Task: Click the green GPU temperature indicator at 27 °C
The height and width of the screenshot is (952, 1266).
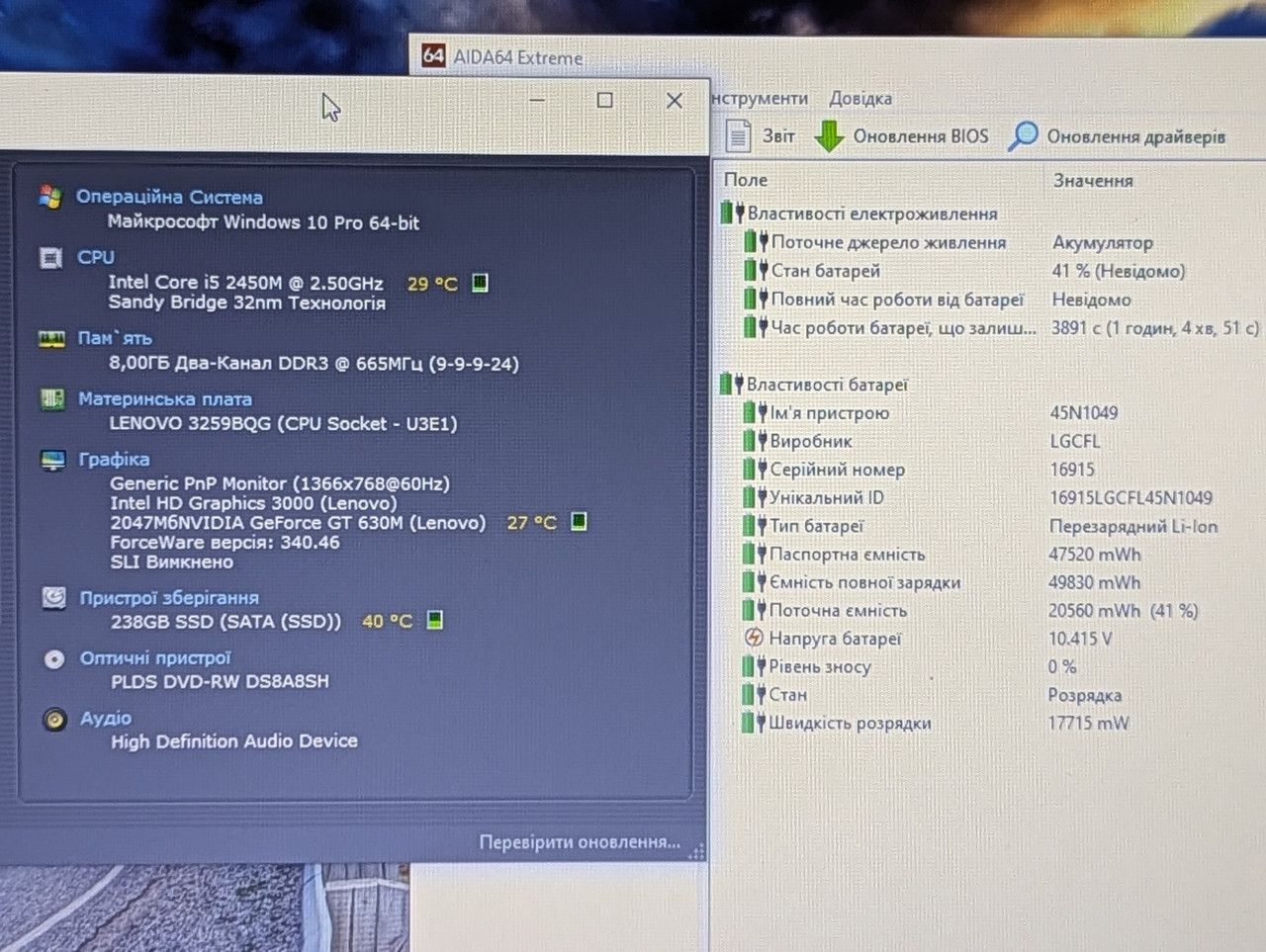Action: (579, 521)
